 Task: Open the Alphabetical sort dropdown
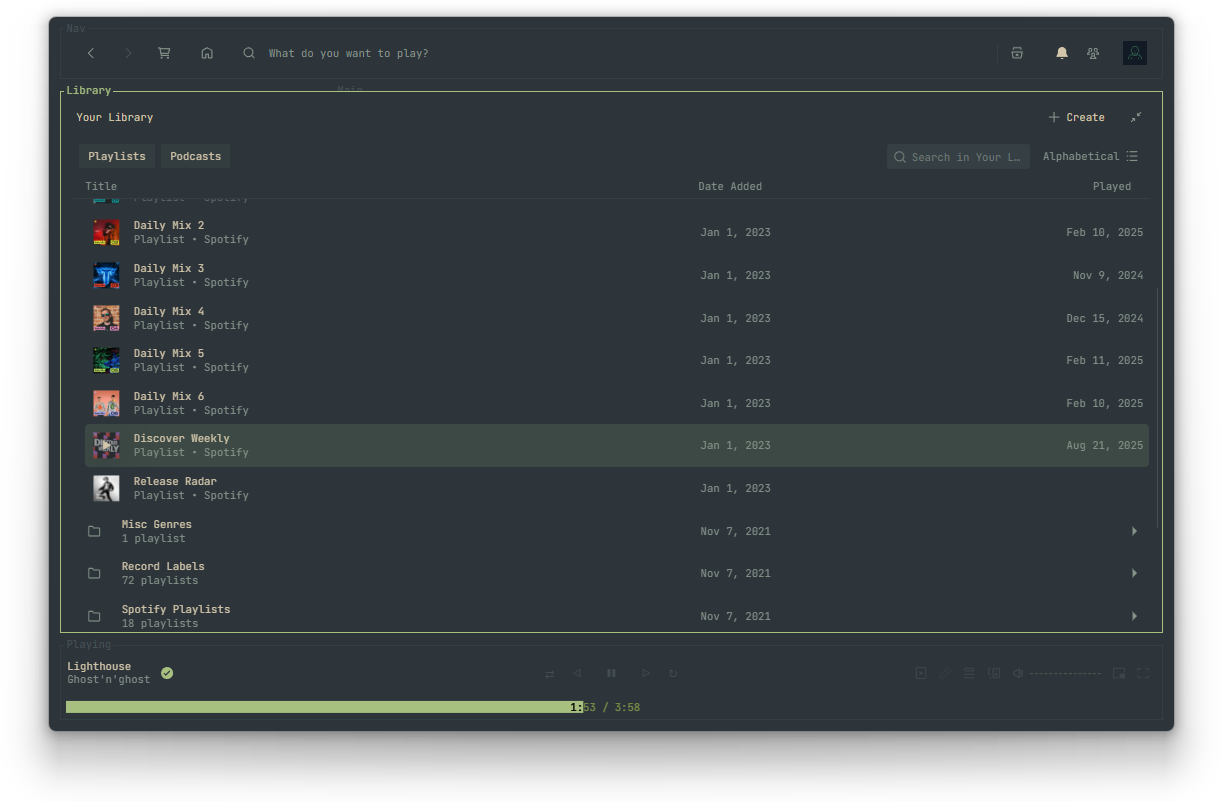pyautogui.click(x=1090, y=156)
